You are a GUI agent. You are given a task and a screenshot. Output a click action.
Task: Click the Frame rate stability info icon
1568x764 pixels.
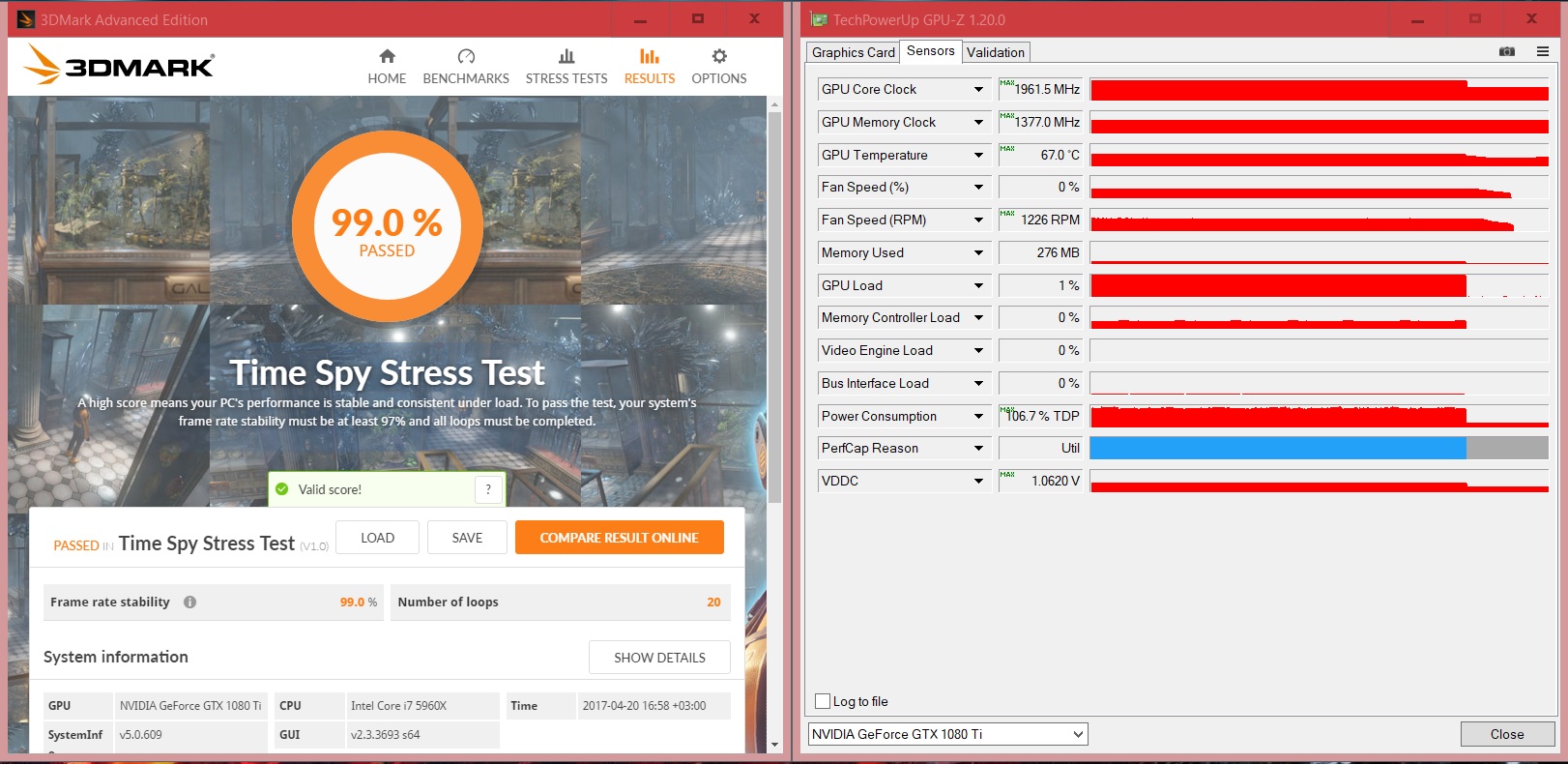tap(189, 602)
